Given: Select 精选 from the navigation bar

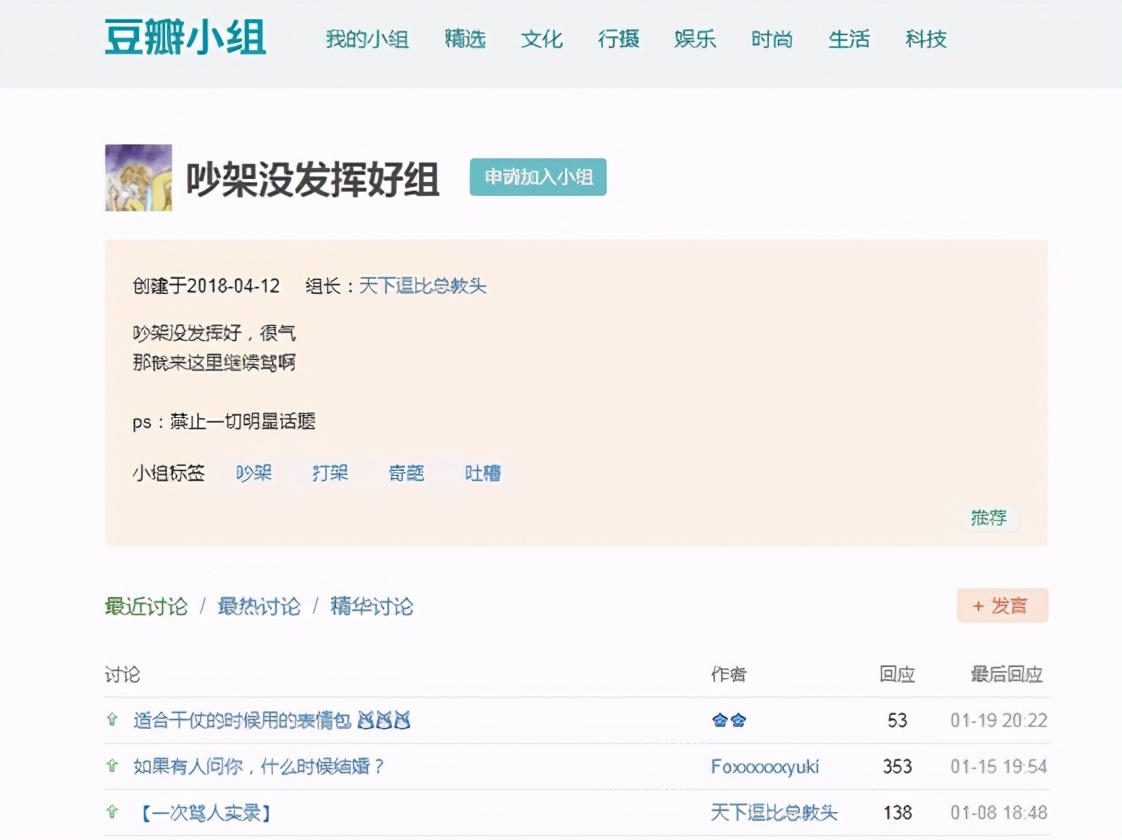Looking at the screenshot, I should click(464, 40).
